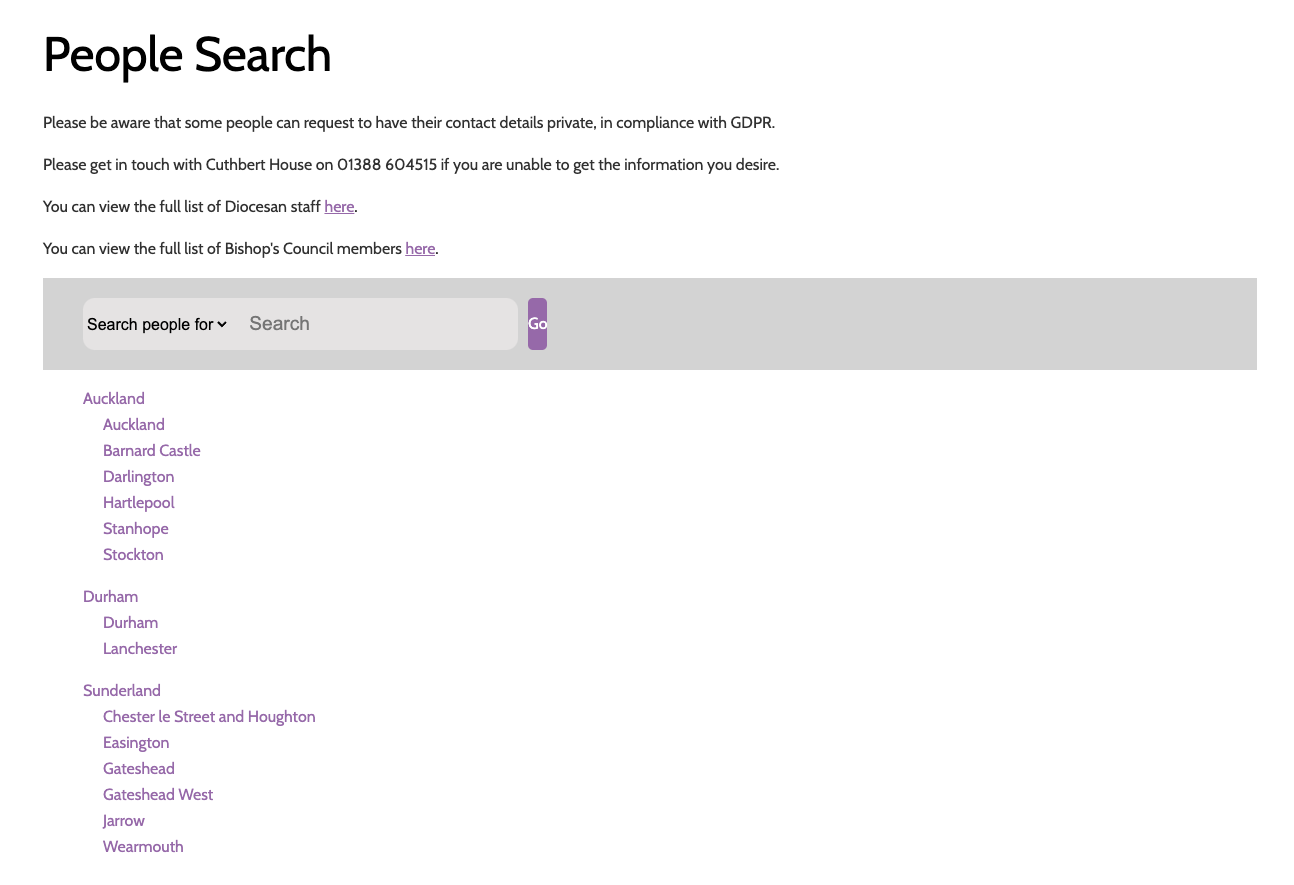
Task: Click the 'People Search' page heading
Action: pyautogui.click(x=187, y=55)
